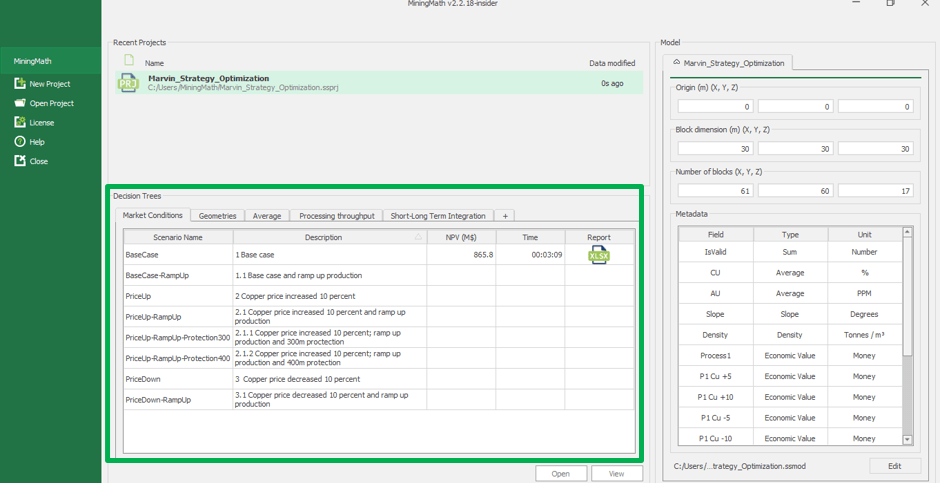Click the Close icon in sidebar

(x=20, y=161)
